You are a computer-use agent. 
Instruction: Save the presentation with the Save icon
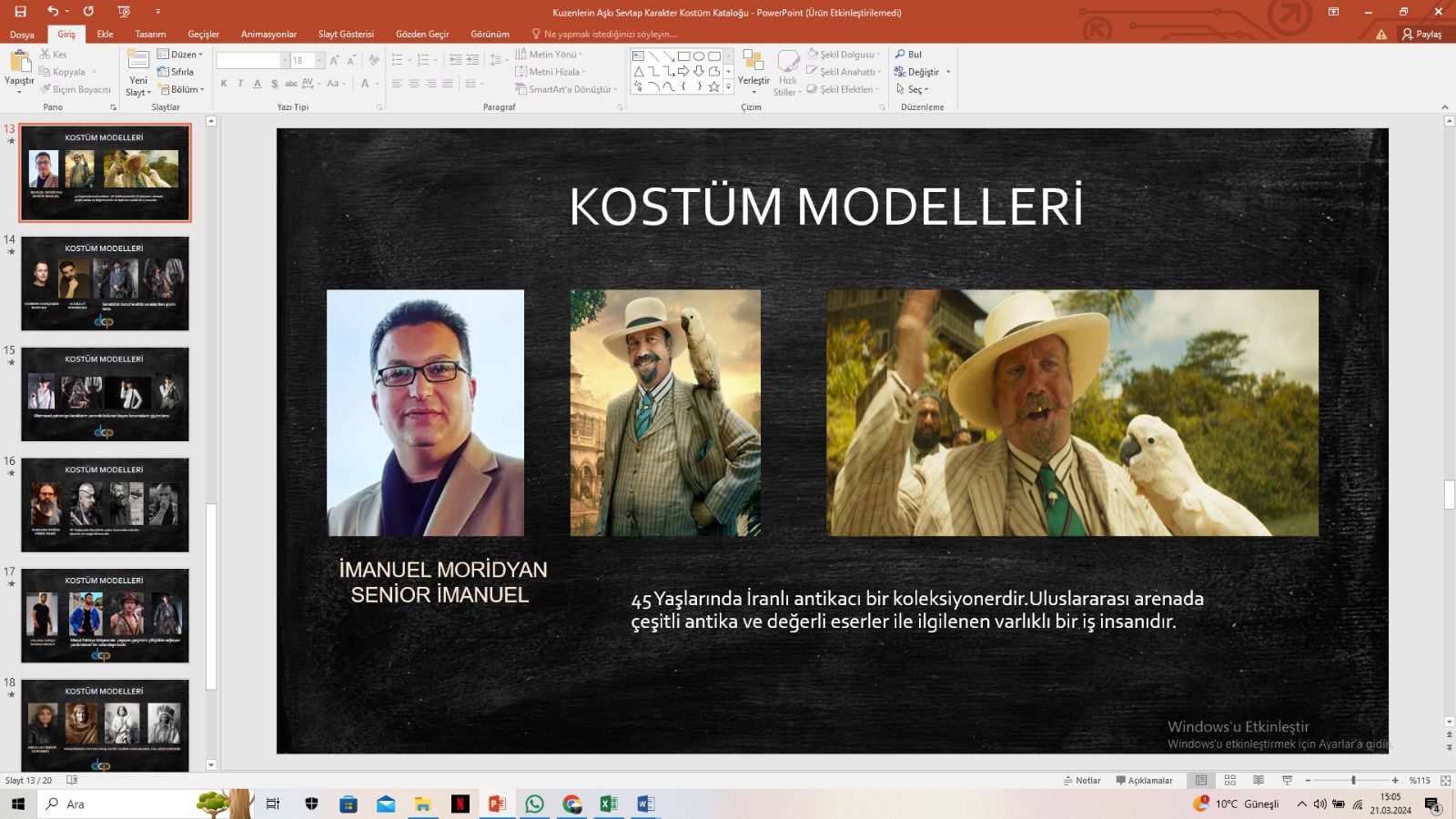click(20, 12)
